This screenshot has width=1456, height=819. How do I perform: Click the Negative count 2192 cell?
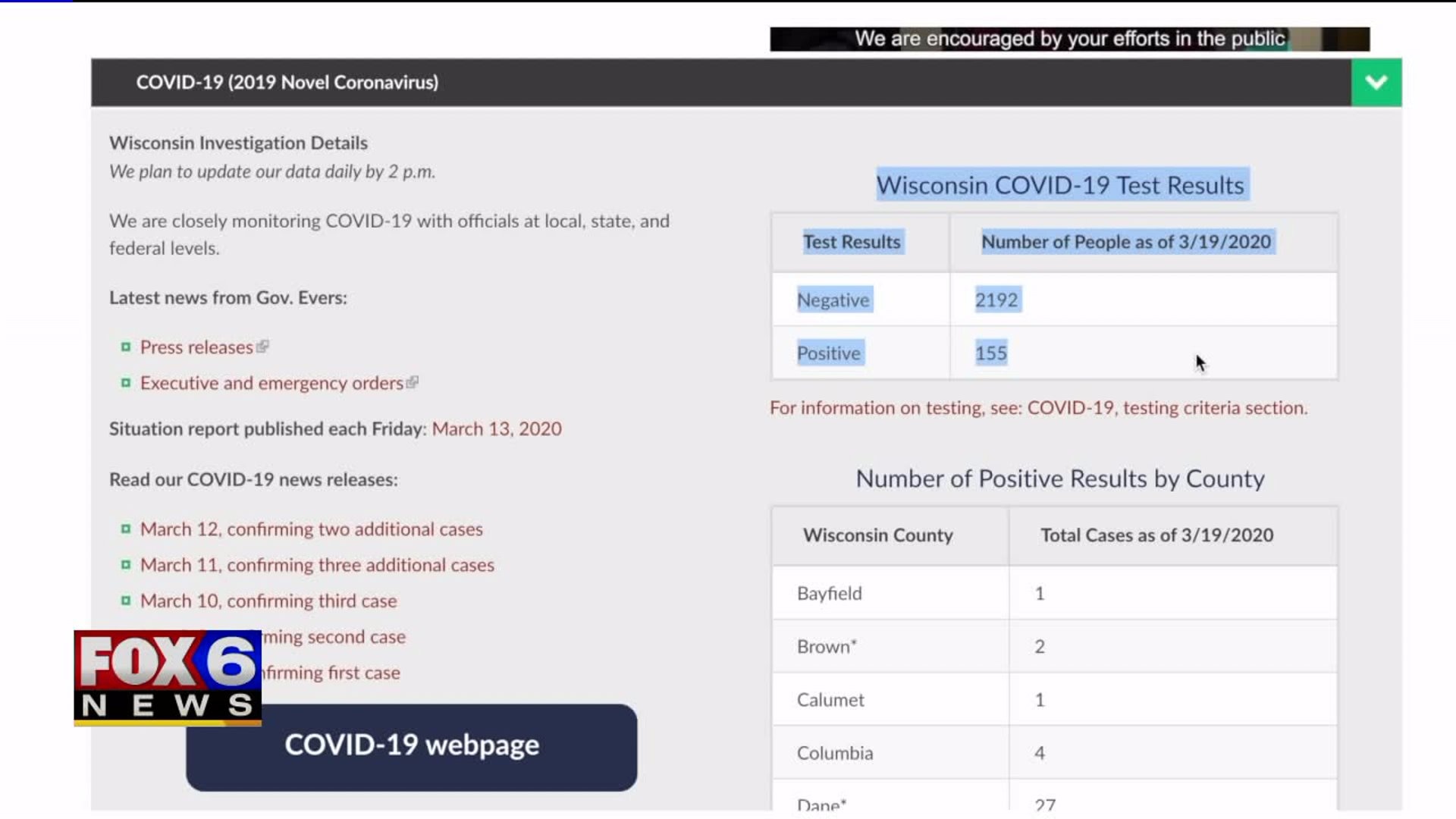pyautogui.click(x=996, y=300)
